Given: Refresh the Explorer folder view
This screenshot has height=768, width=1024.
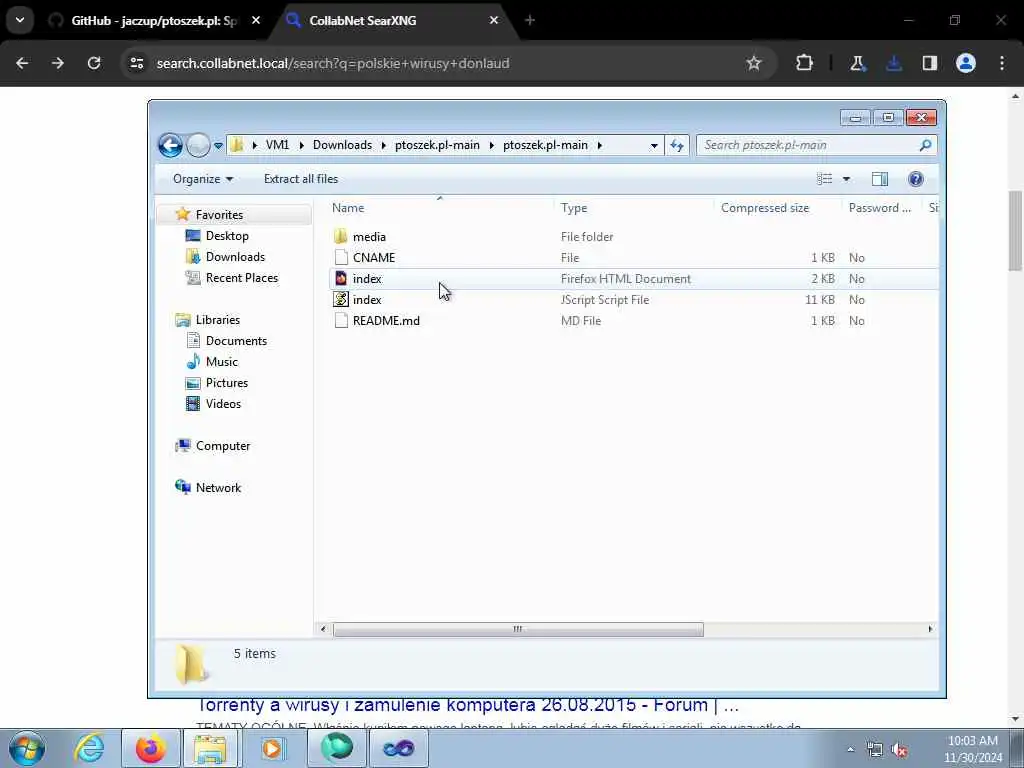Looking at the screenshot, I should [x=677, y=146].
